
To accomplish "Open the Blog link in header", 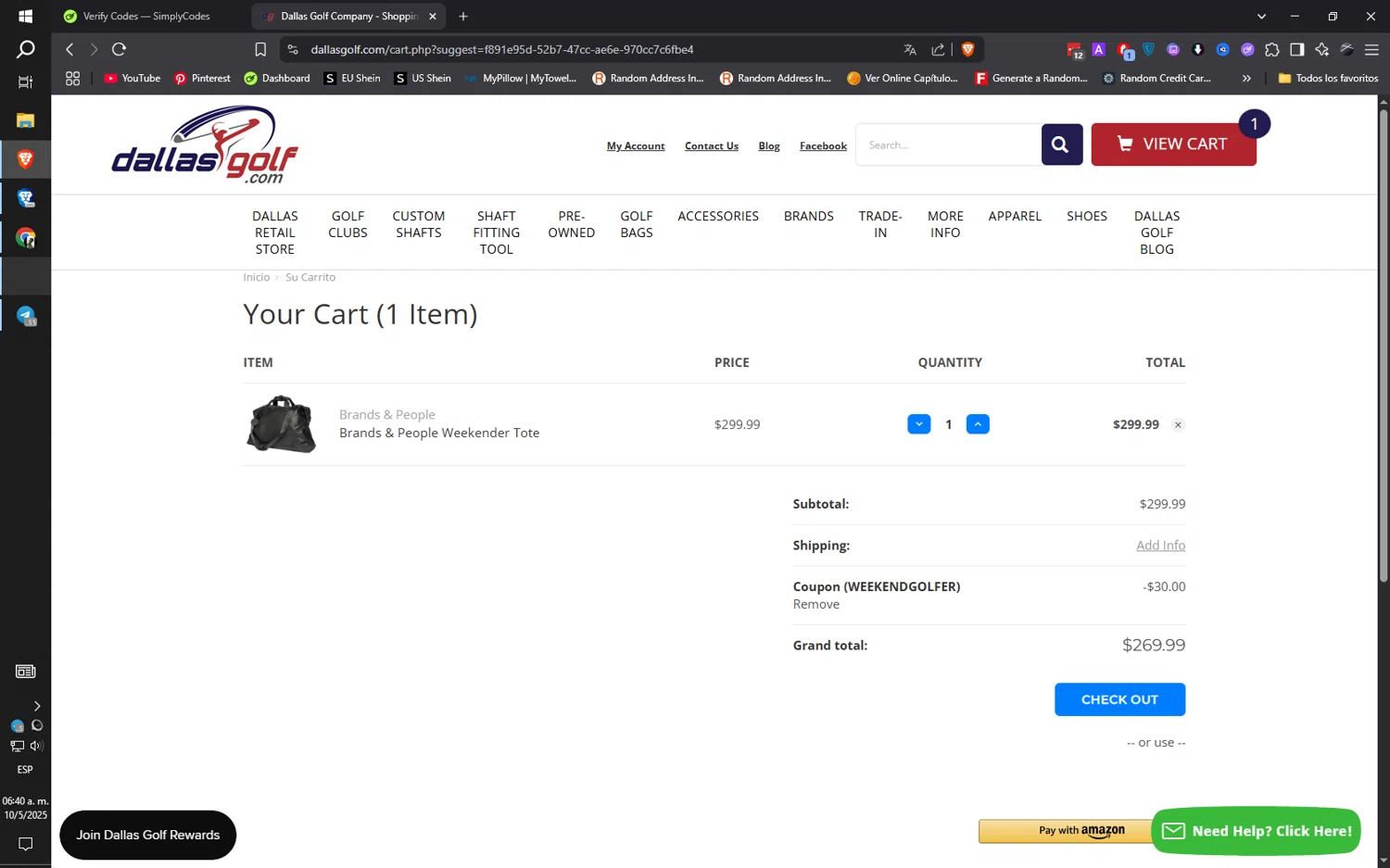I will pyautogui.click(x=769, y=146).
